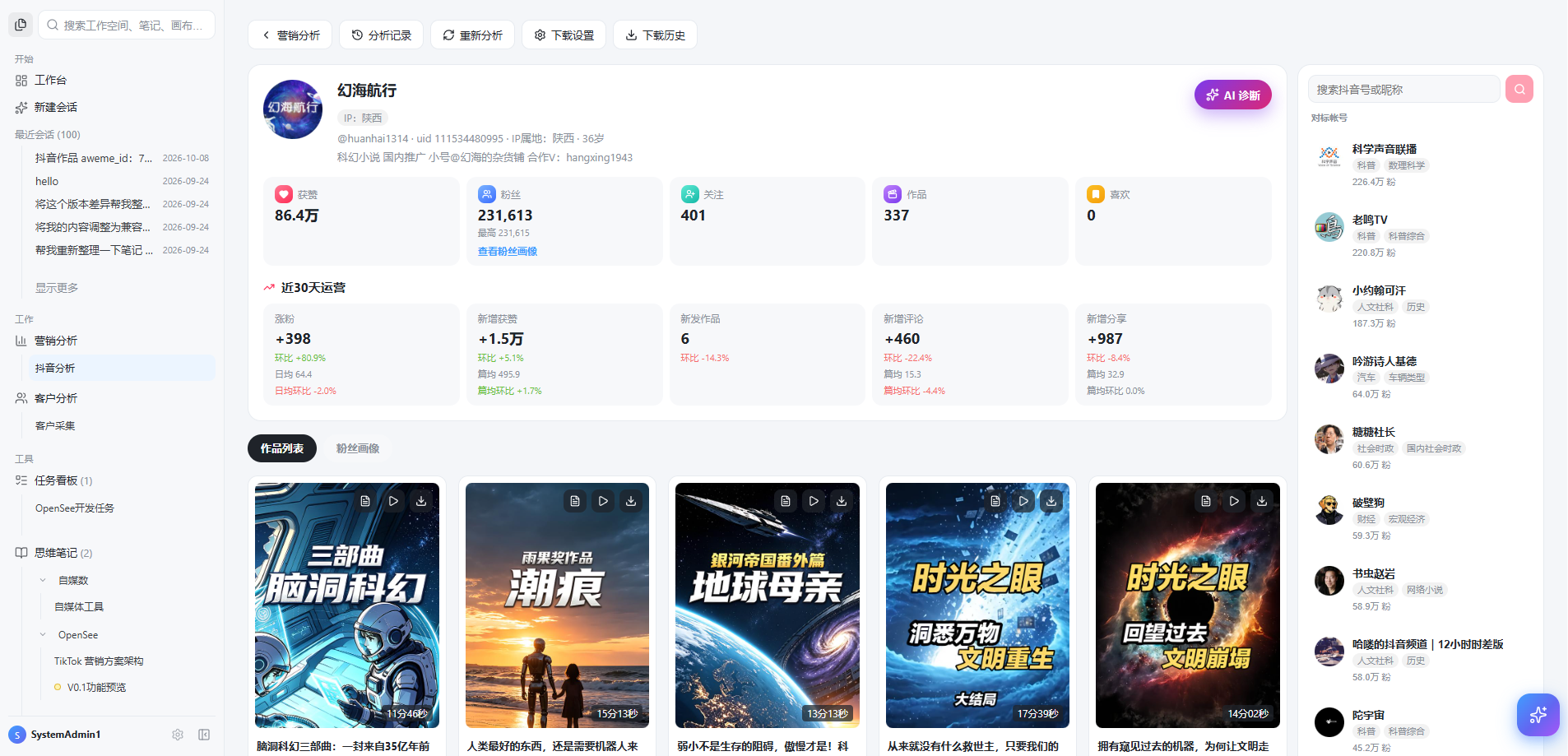1568x756 pixels.
Task: Open document icon on 脑洞科幻 card
Action: (365, 501)
